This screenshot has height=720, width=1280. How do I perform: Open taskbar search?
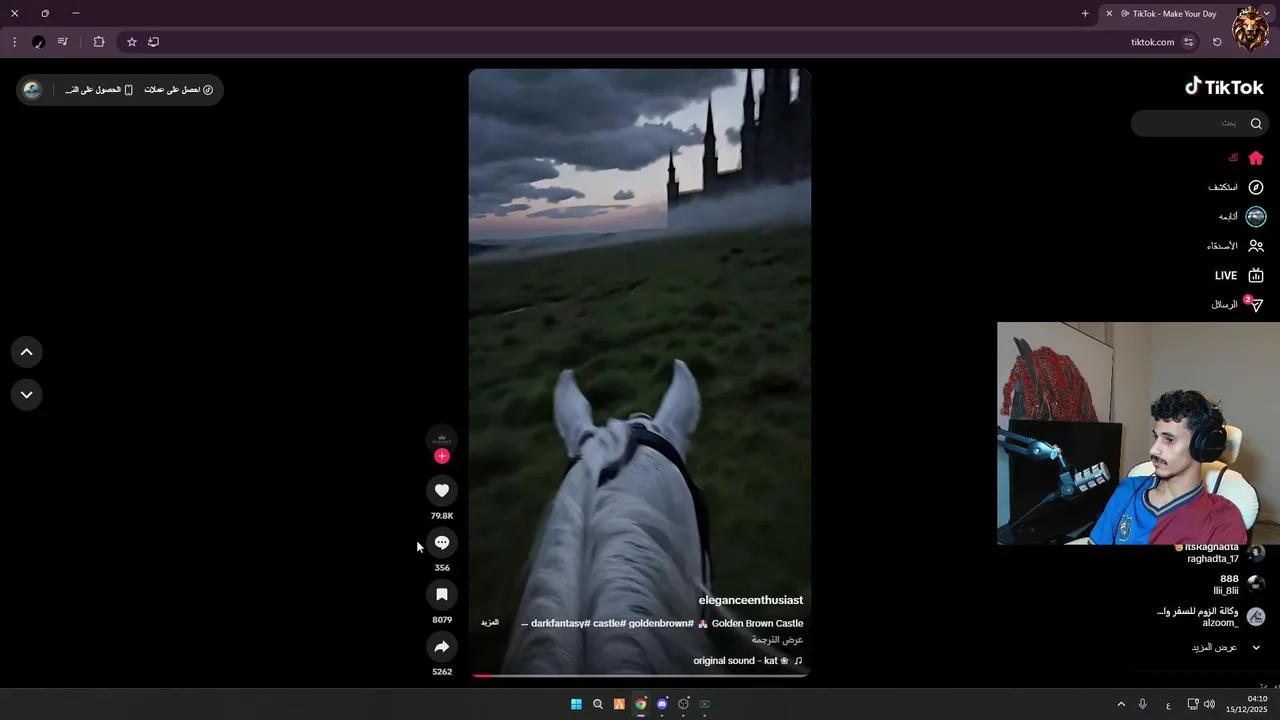point(598,704)
